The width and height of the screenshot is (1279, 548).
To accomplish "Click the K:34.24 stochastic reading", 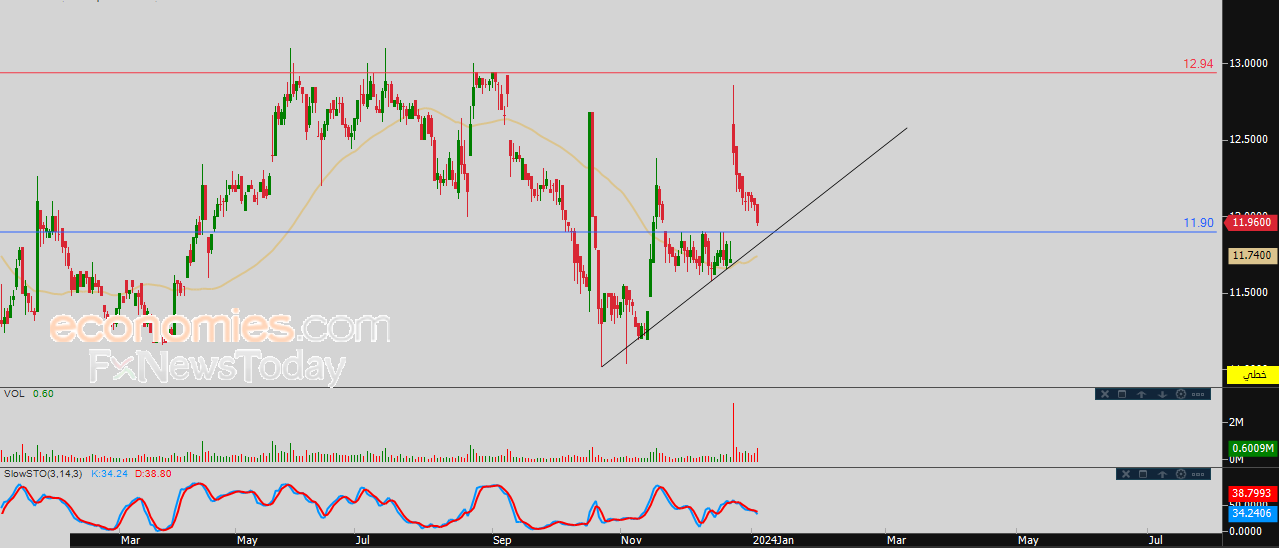I will pos(111,474).
